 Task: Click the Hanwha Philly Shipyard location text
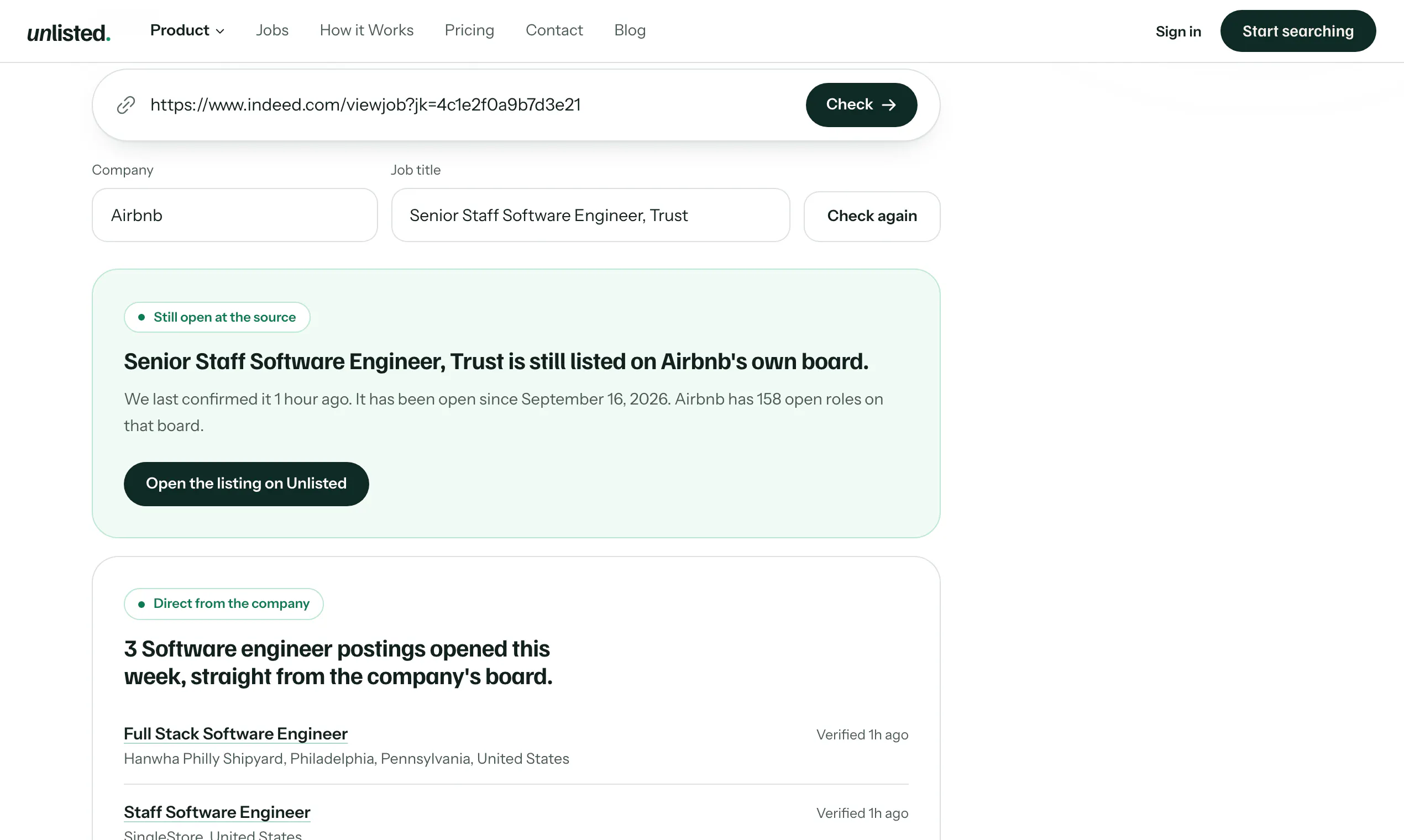(347, 759)
